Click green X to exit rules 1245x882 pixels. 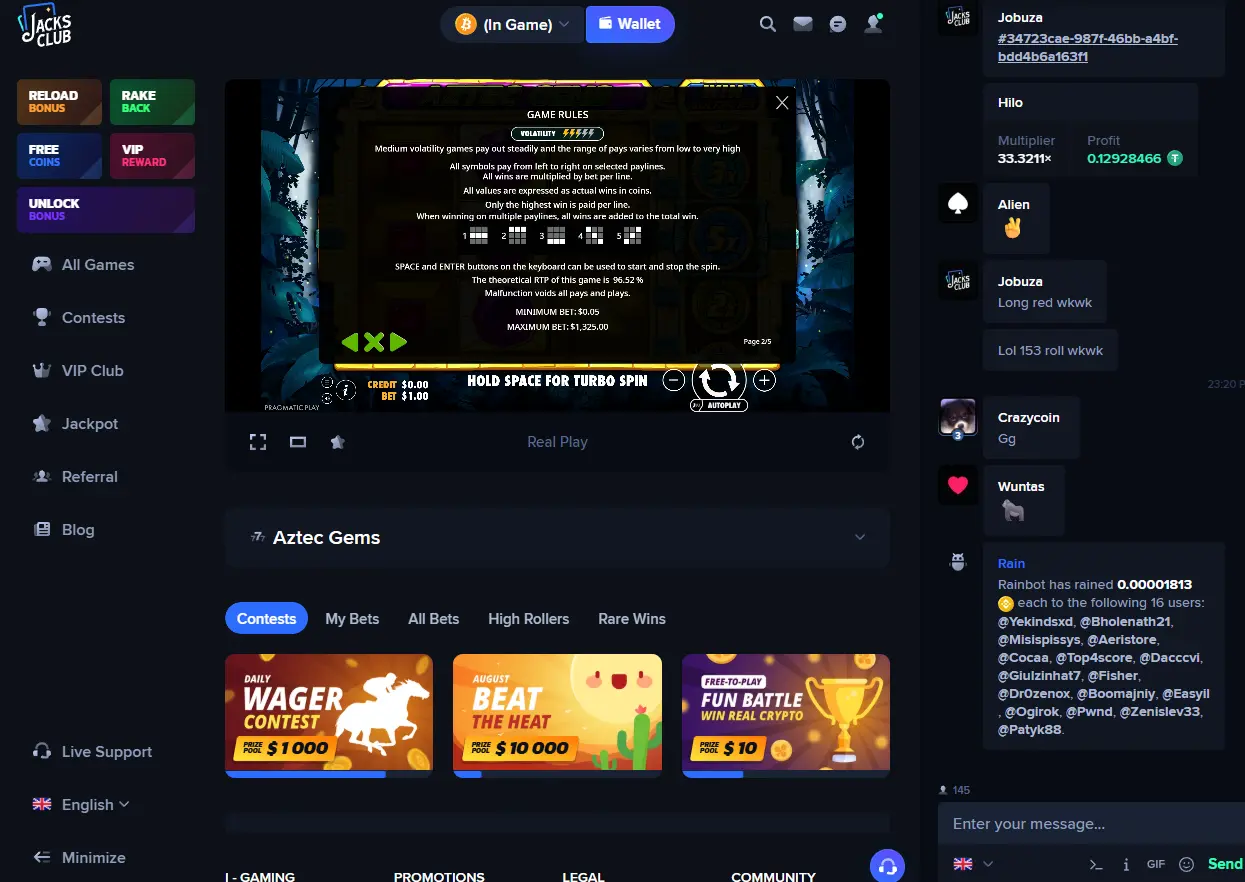click(x=374, y=343)
